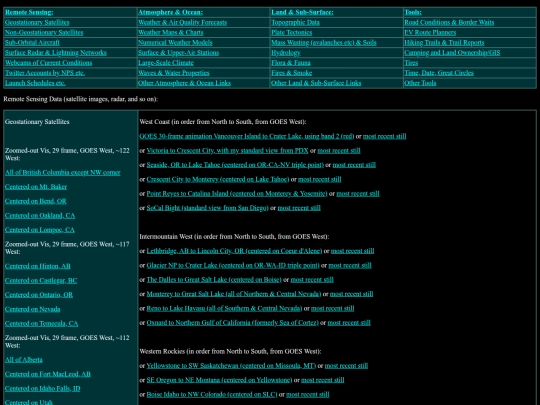540x405 pixels.
Task: Go to Sub-Orbital Aircraft section
Action: coord(32,42)
